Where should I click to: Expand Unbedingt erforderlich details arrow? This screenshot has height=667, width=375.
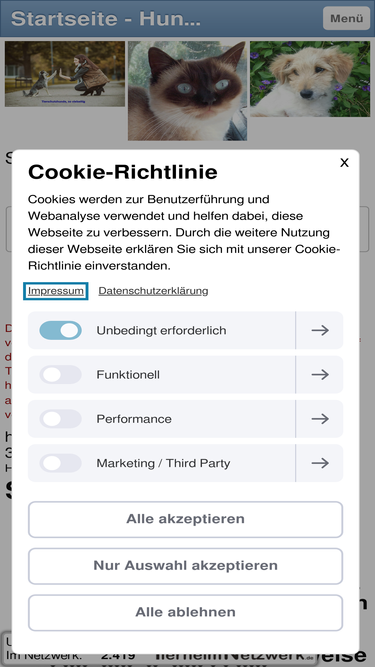[x=320, y=331]
